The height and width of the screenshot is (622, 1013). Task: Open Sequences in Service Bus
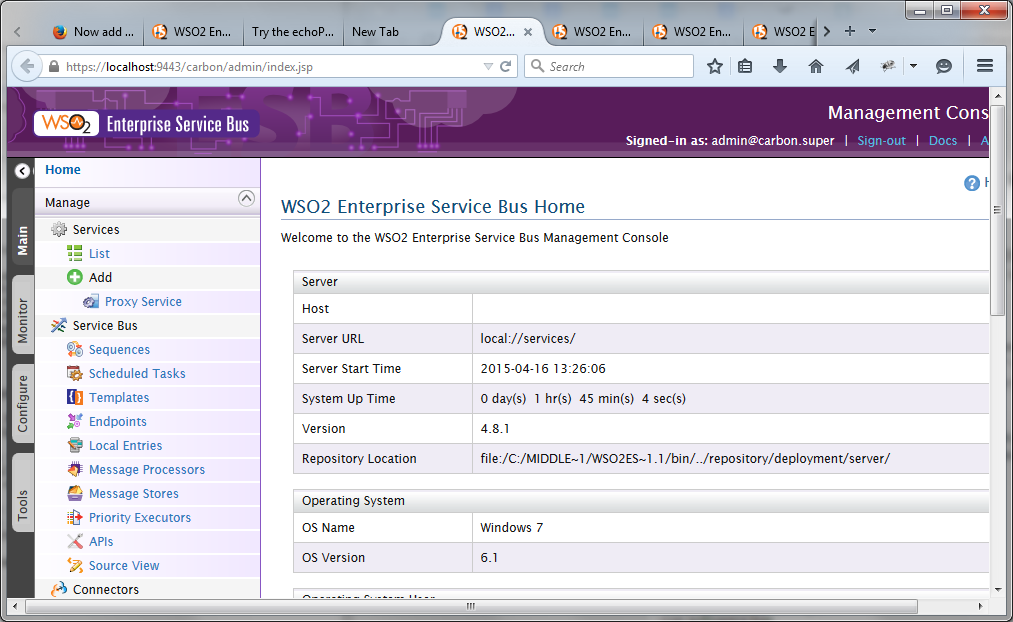pos(119,349)
